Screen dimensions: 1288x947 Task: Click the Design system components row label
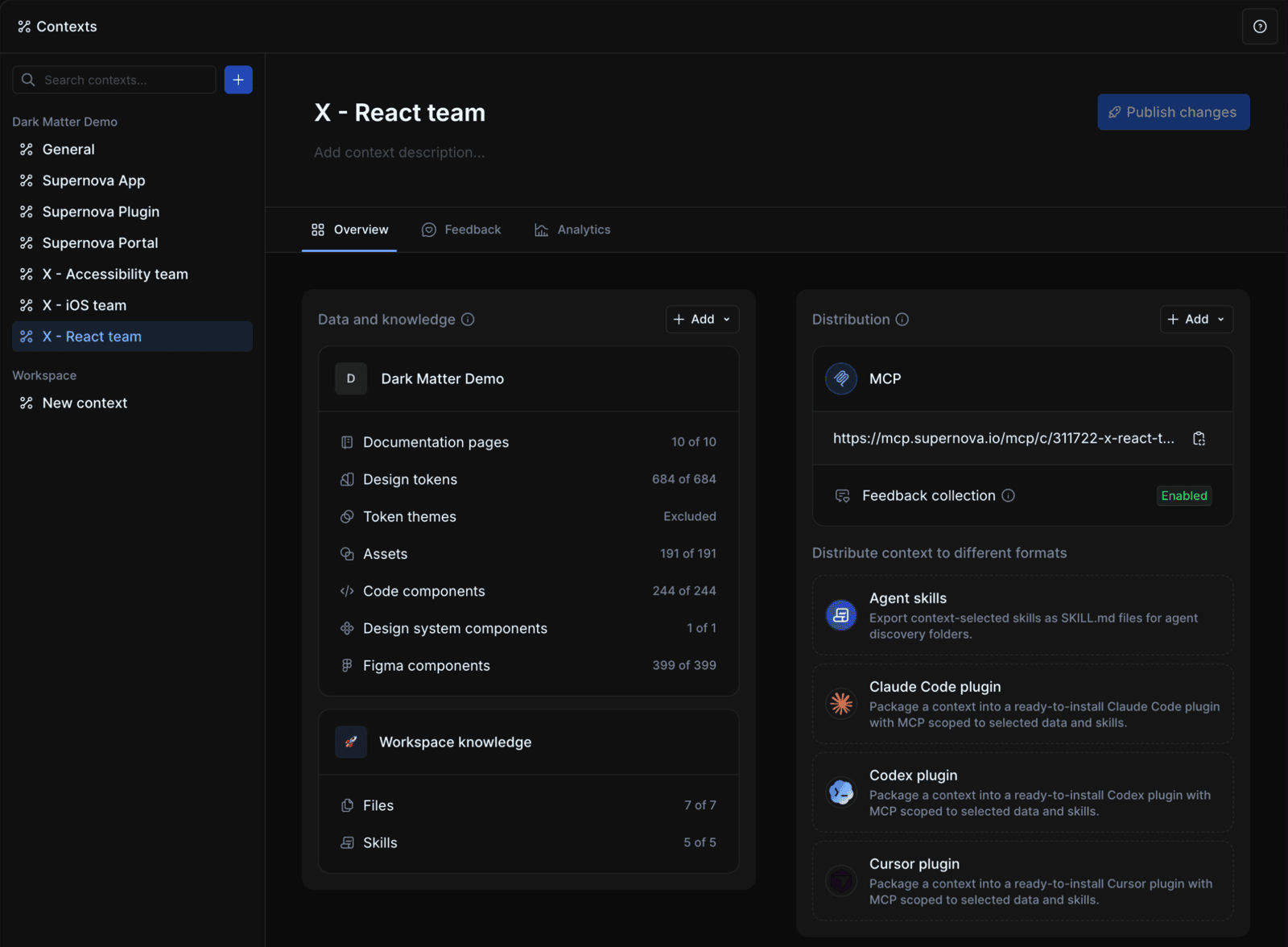tap(455, 628)
